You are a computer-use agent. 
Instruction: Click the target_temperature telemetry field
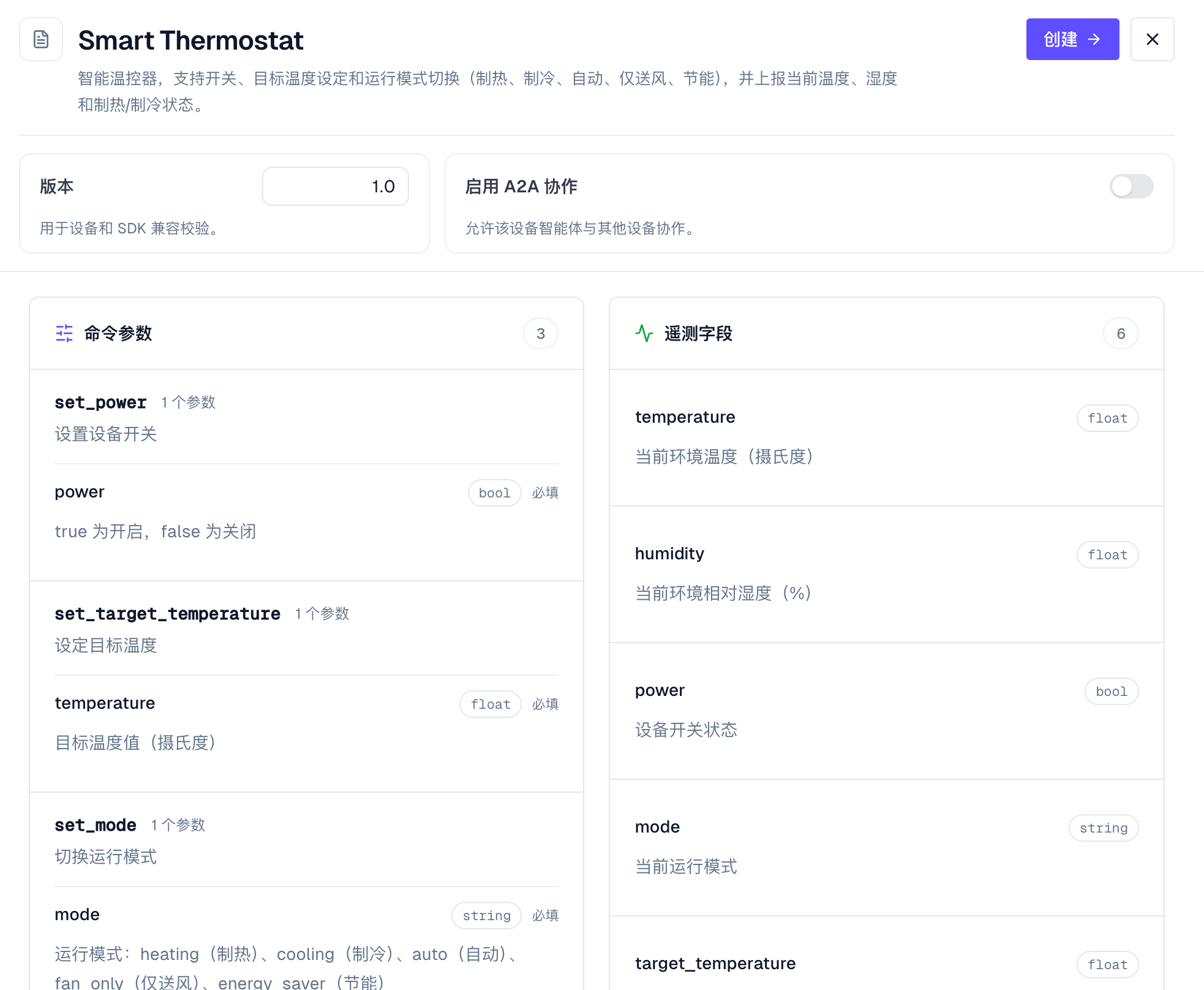point(715,964)
